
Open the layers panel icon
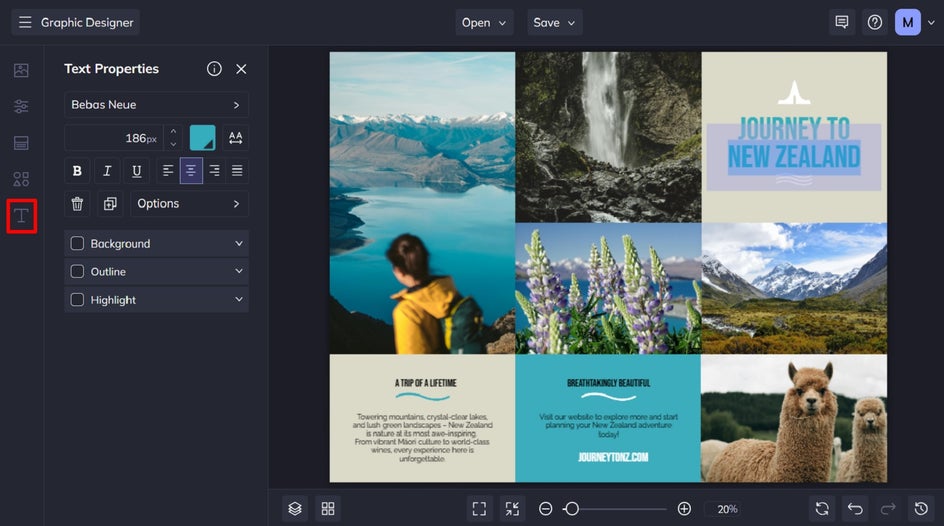pos(294,509)
